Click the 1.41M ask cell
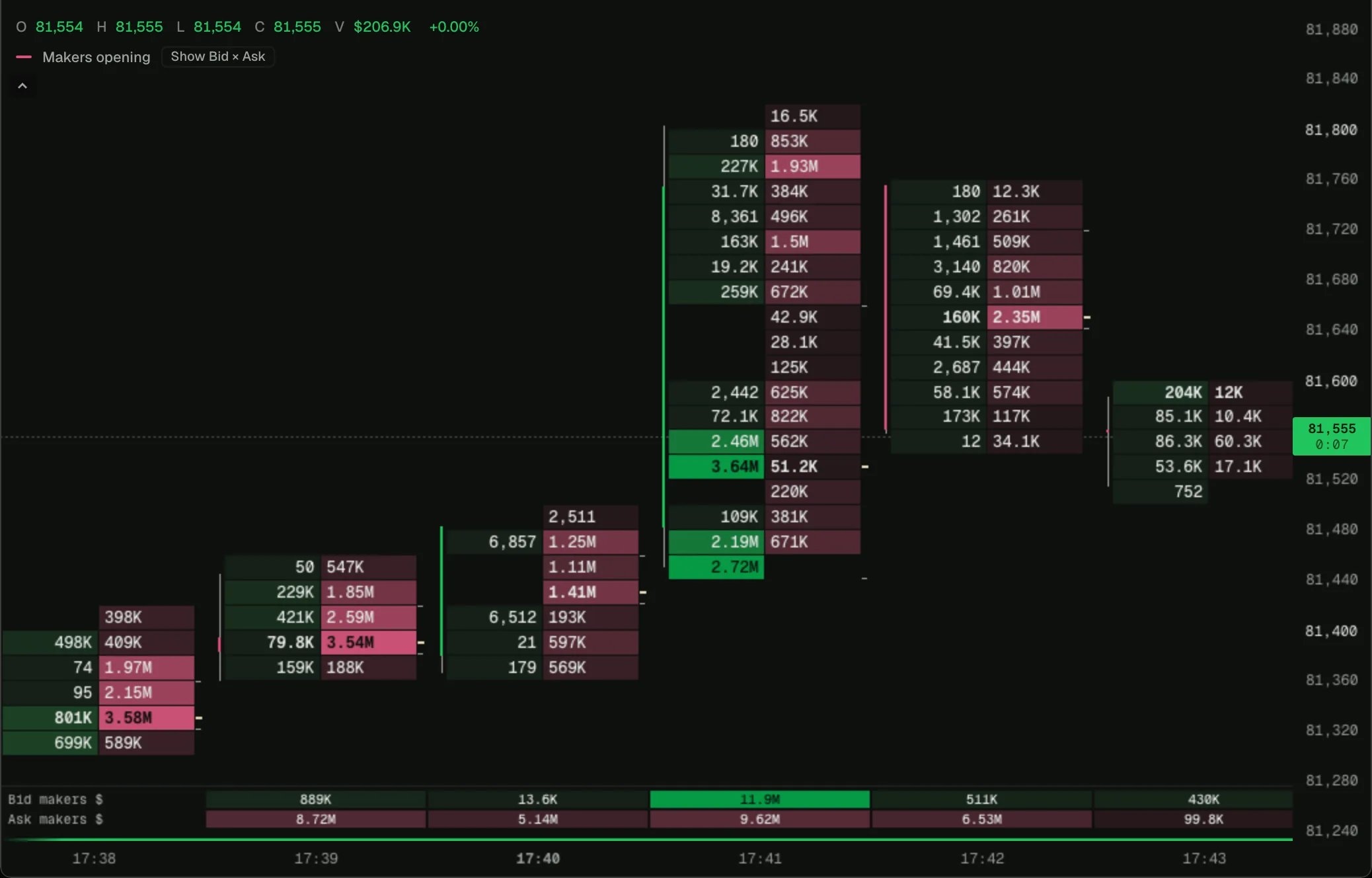The image size is (1372, 878). click(x=591, y=592)
